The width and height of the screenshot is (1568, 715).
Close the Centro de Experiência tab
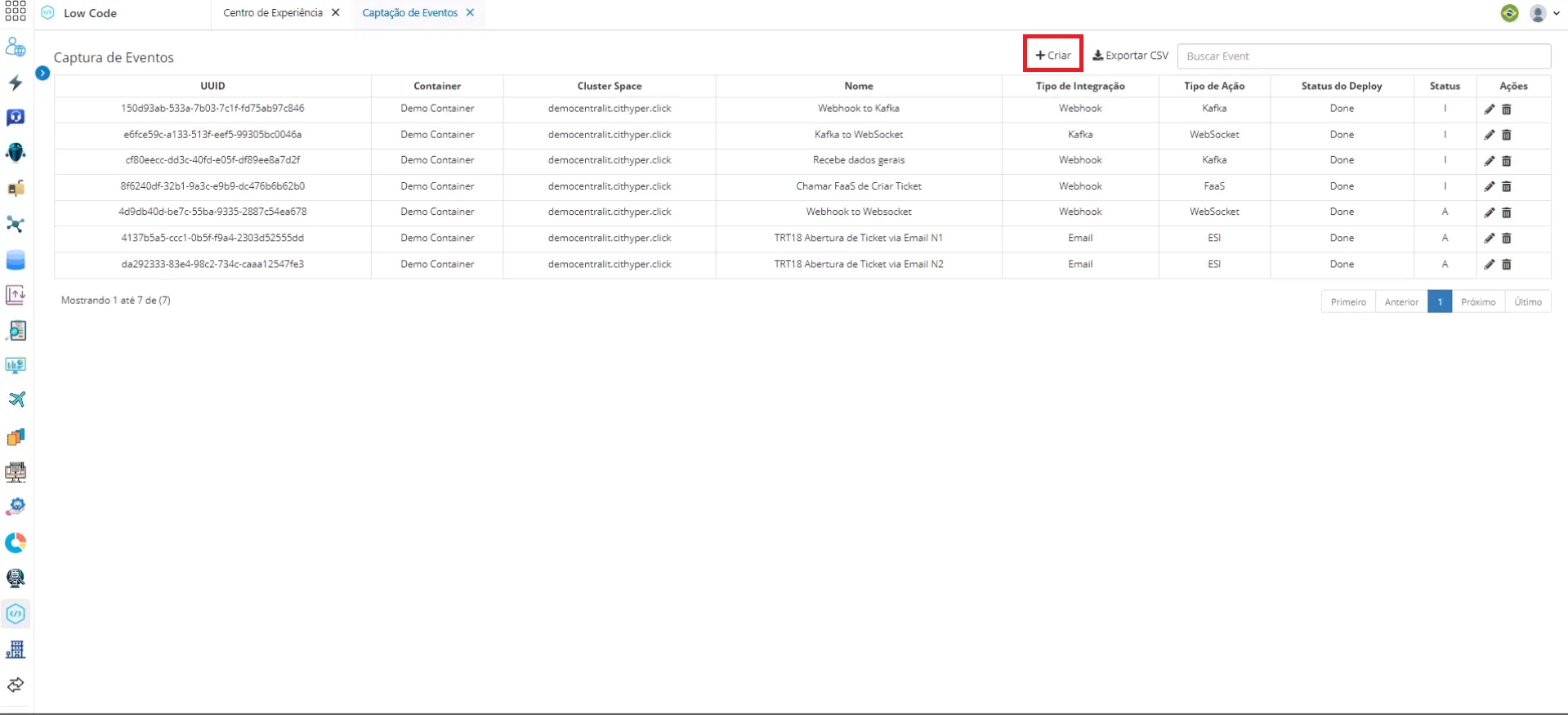tap(336, 13)
